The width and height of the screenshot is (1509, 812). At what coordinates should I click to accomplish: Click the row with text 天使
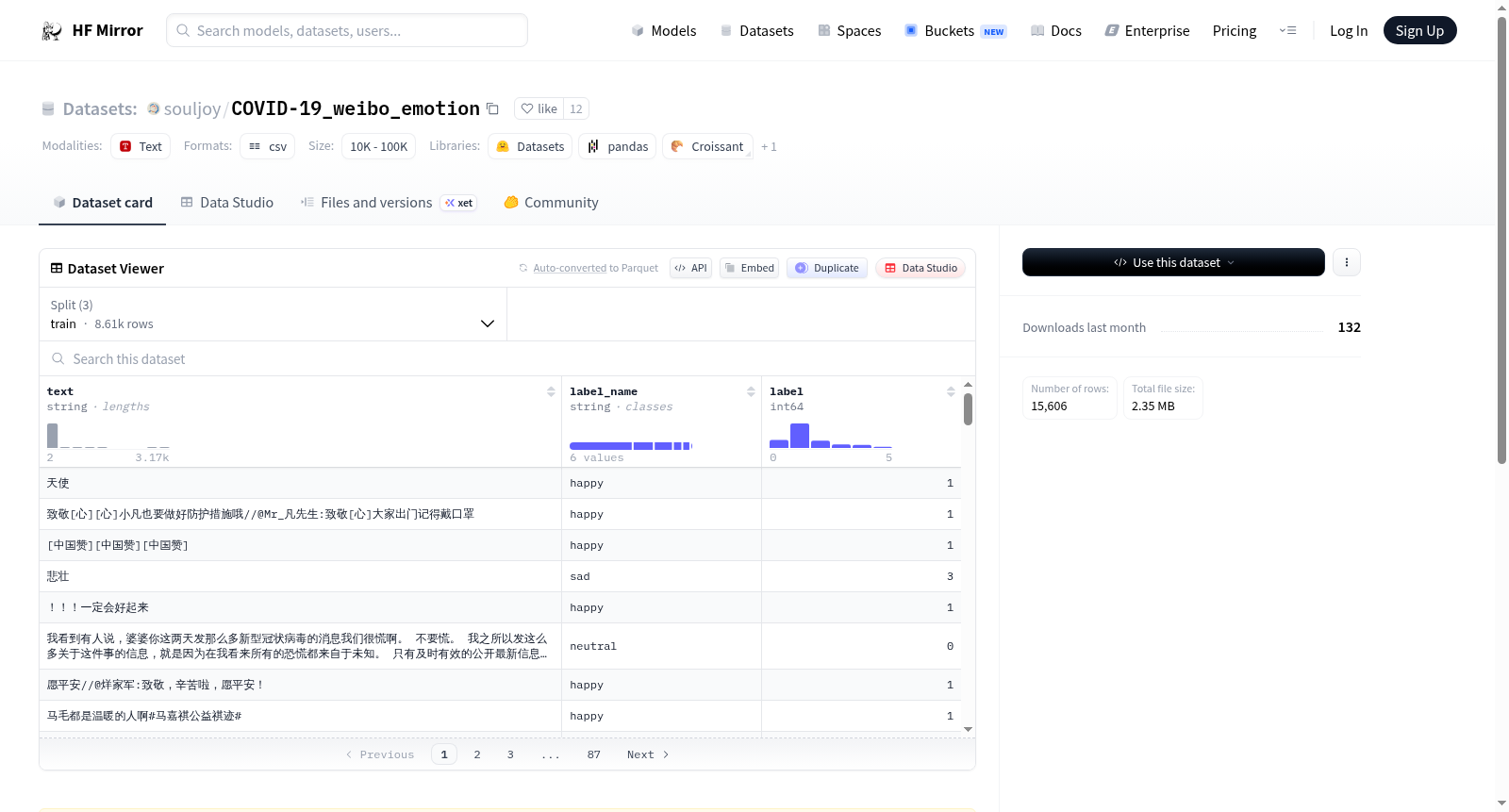pos(500,483)
